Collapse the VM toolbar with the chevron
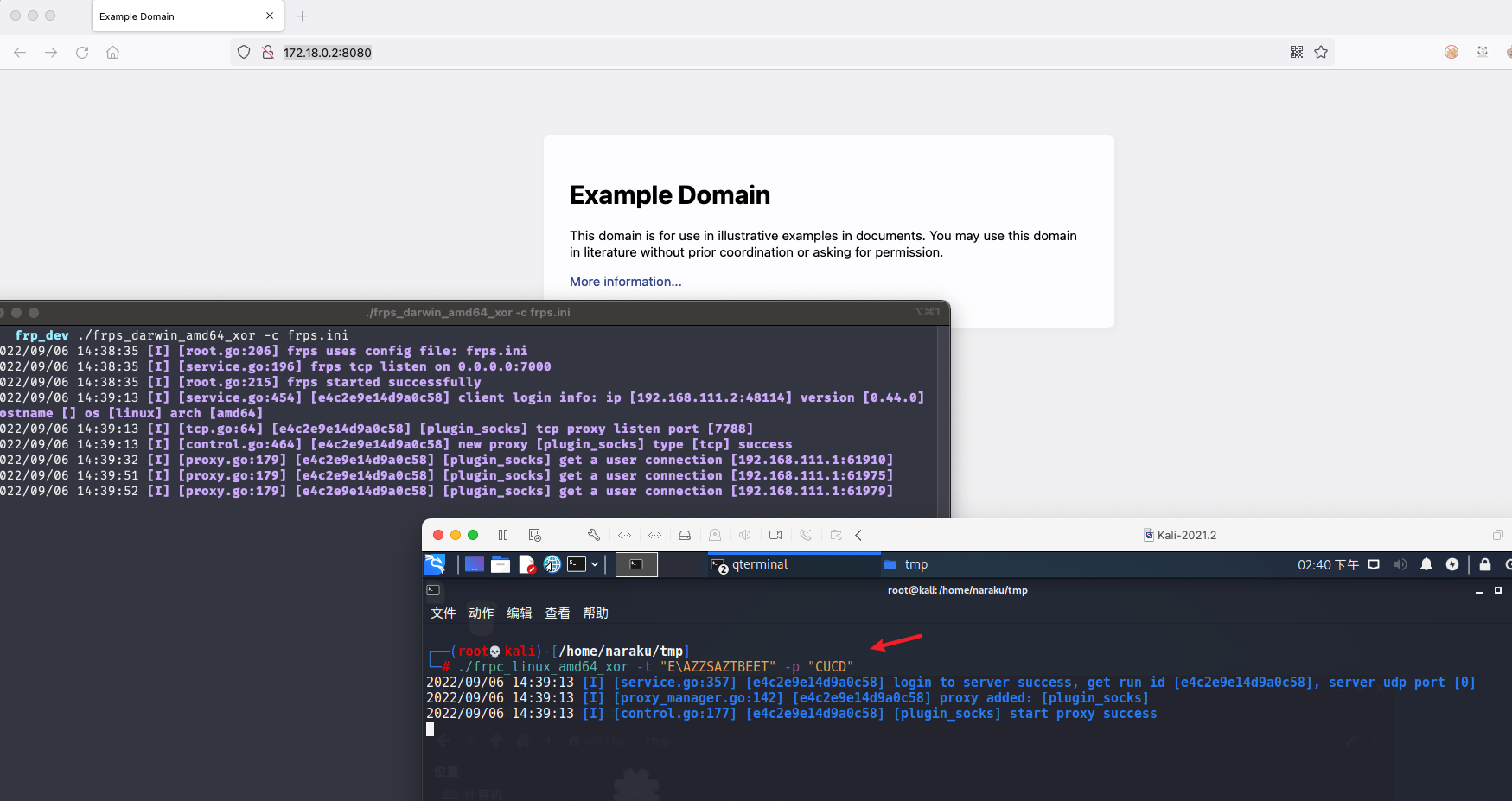This screenshot has width=1512, height=801. pyautogui.click(x=858, y=535)
